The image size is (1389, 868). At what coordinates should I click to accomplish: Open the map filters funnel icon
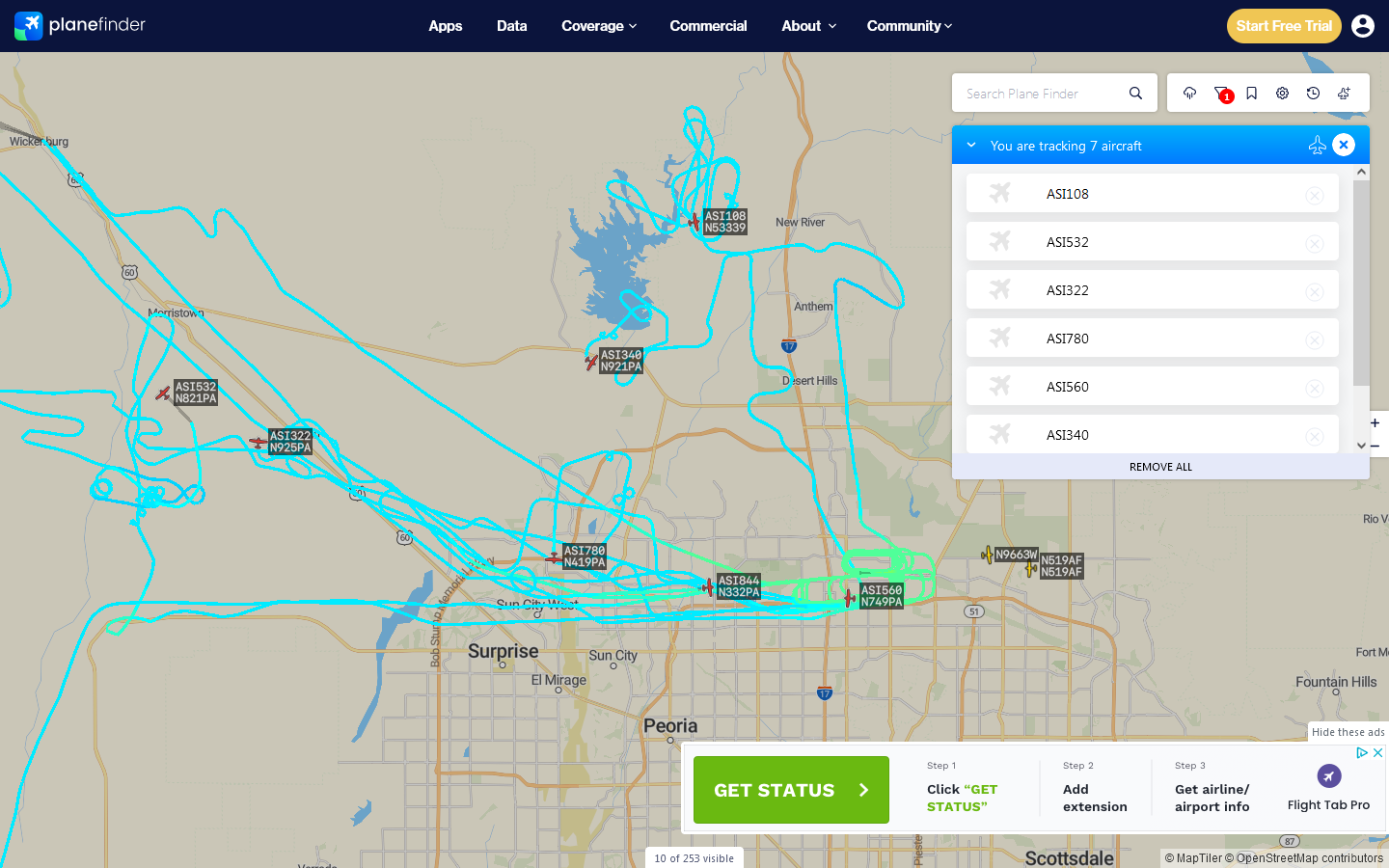point(1221,94)
